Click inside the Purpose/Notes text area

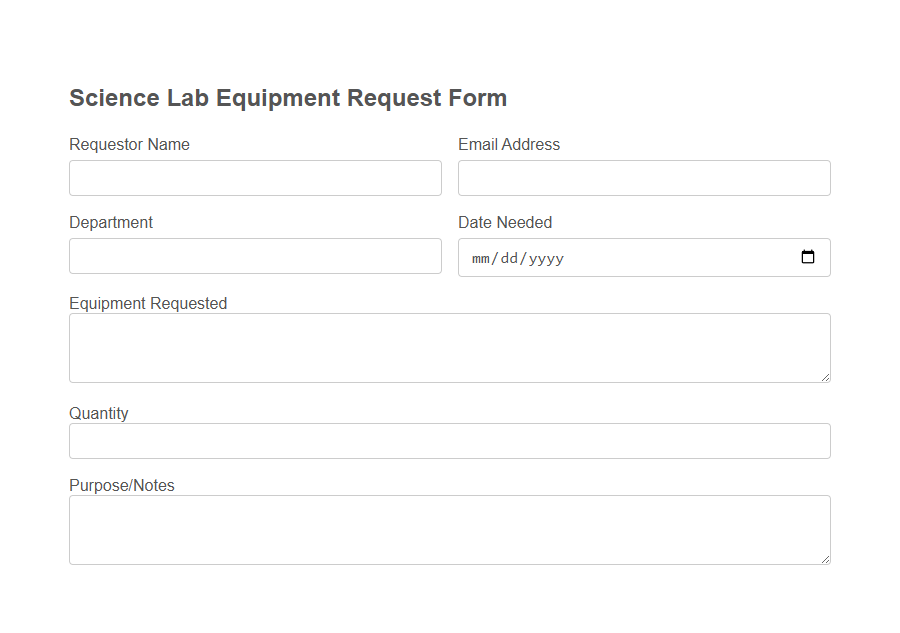pyautogui.click(x=449, y=527)
